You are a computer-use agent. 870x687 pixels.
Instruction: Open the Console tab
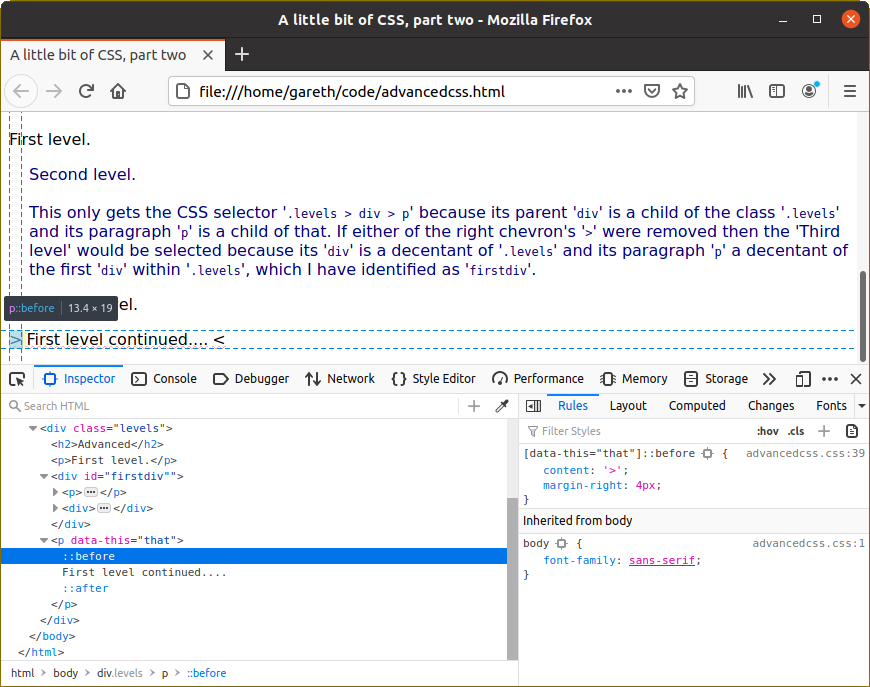click(164, 379)
